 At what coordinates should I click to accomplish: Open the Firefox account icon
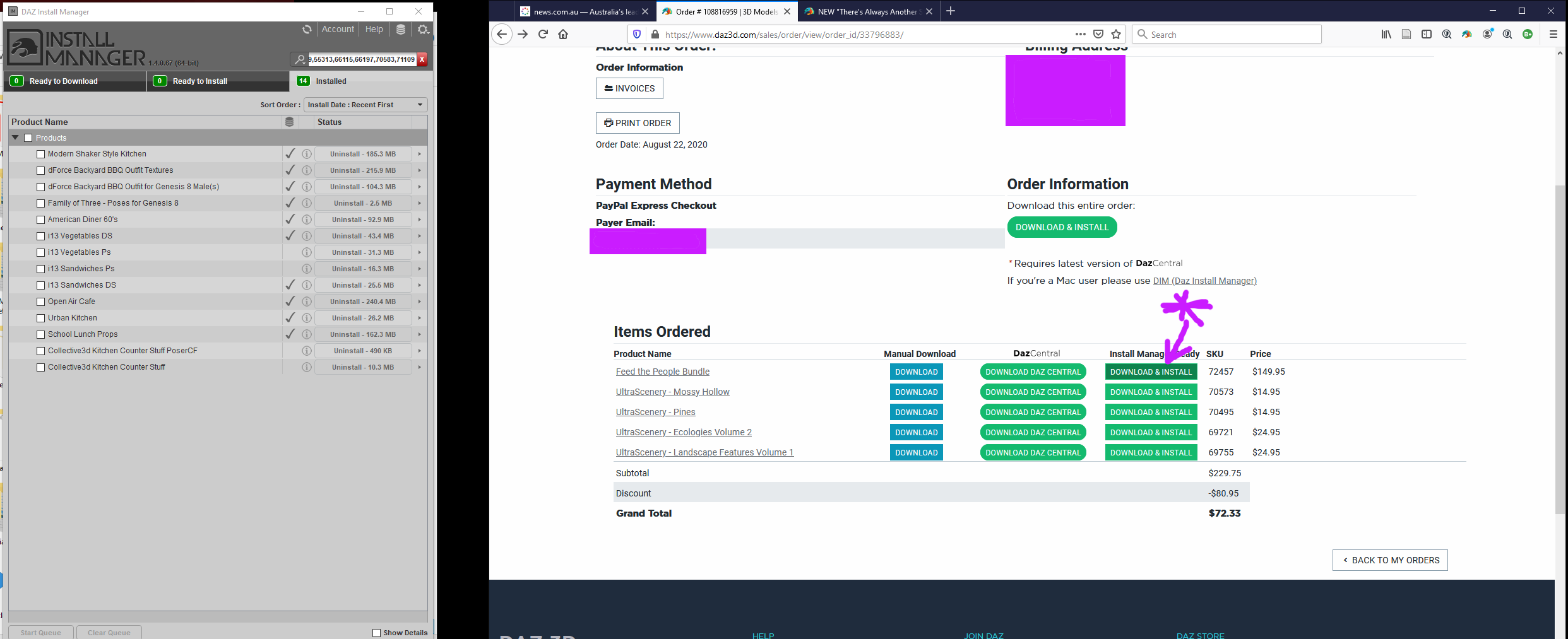click(1487, 35)
